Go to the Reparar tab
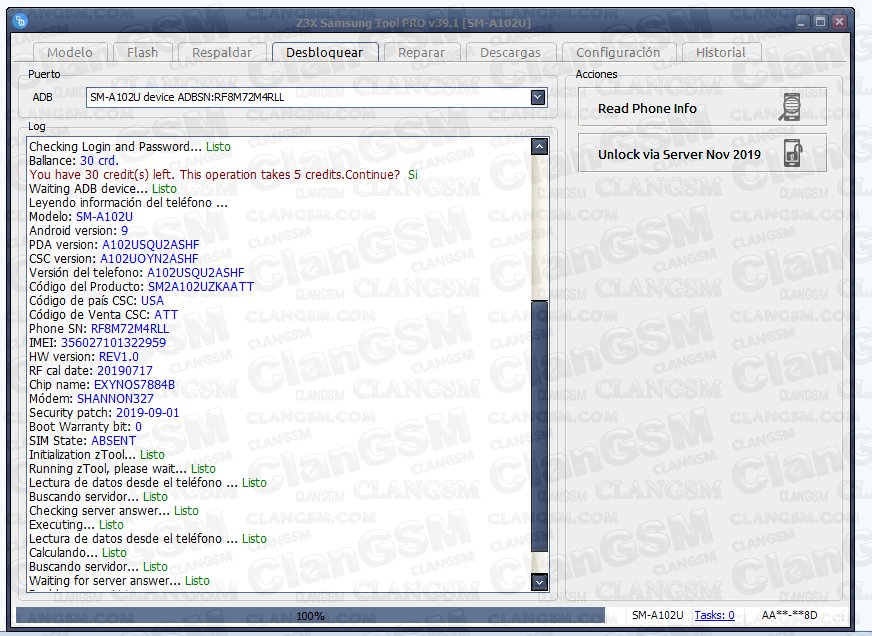Viewport: 872px width, 636px height. [422, 52]
